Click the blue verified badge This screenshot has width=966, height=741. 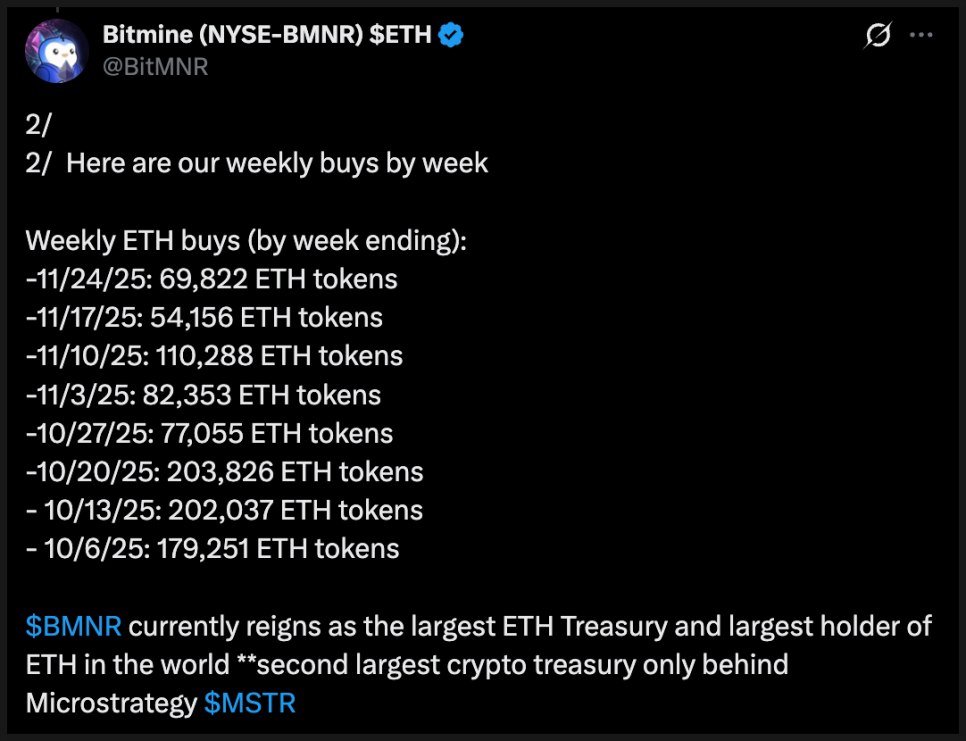tap(453, 36)
